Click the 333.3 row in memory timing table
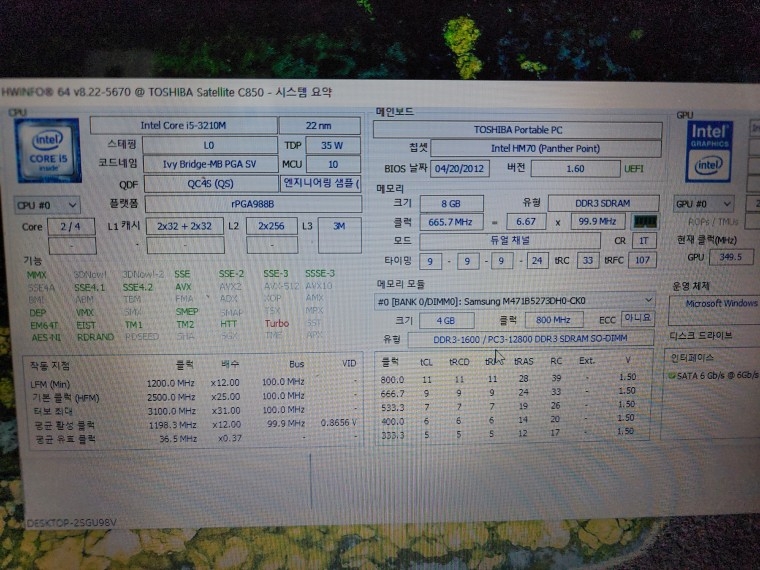The width and height of the screenshot is (760, 570). 508,434
